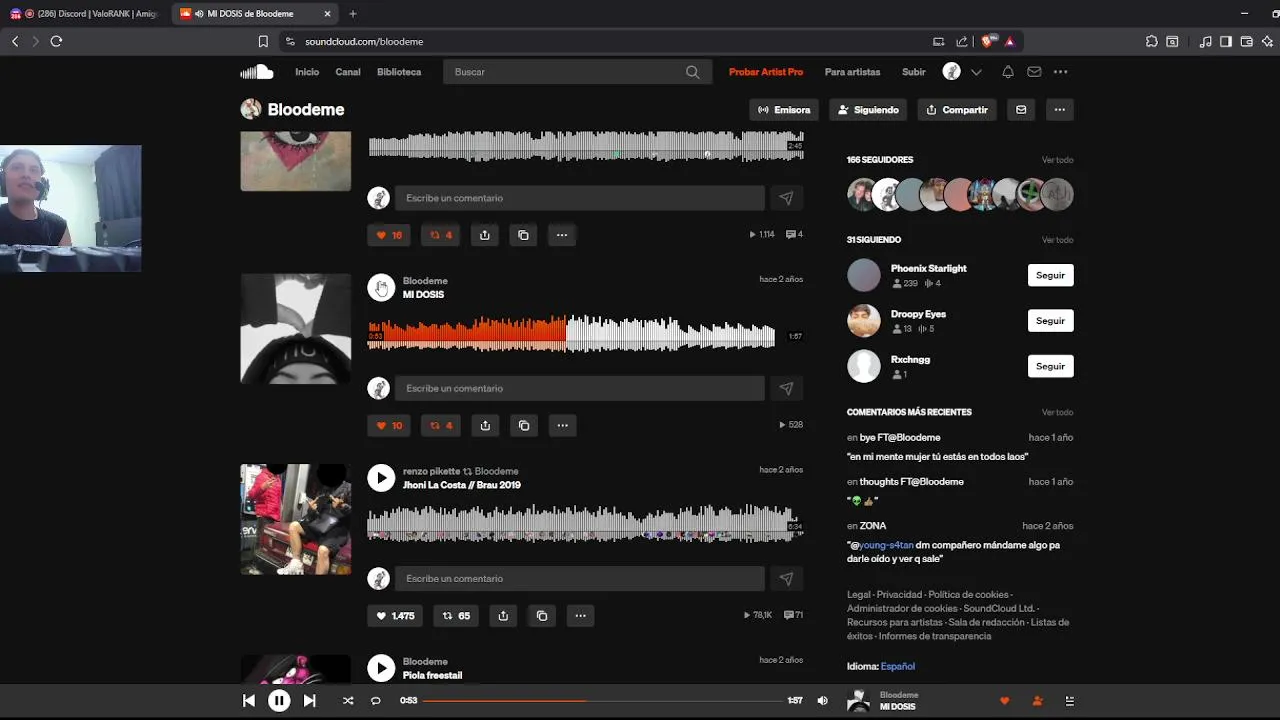Image resolution: width=1280 pixels, height=720 pixels.
Task: Open the Inicio tab
Action: (x=307, y=72)
